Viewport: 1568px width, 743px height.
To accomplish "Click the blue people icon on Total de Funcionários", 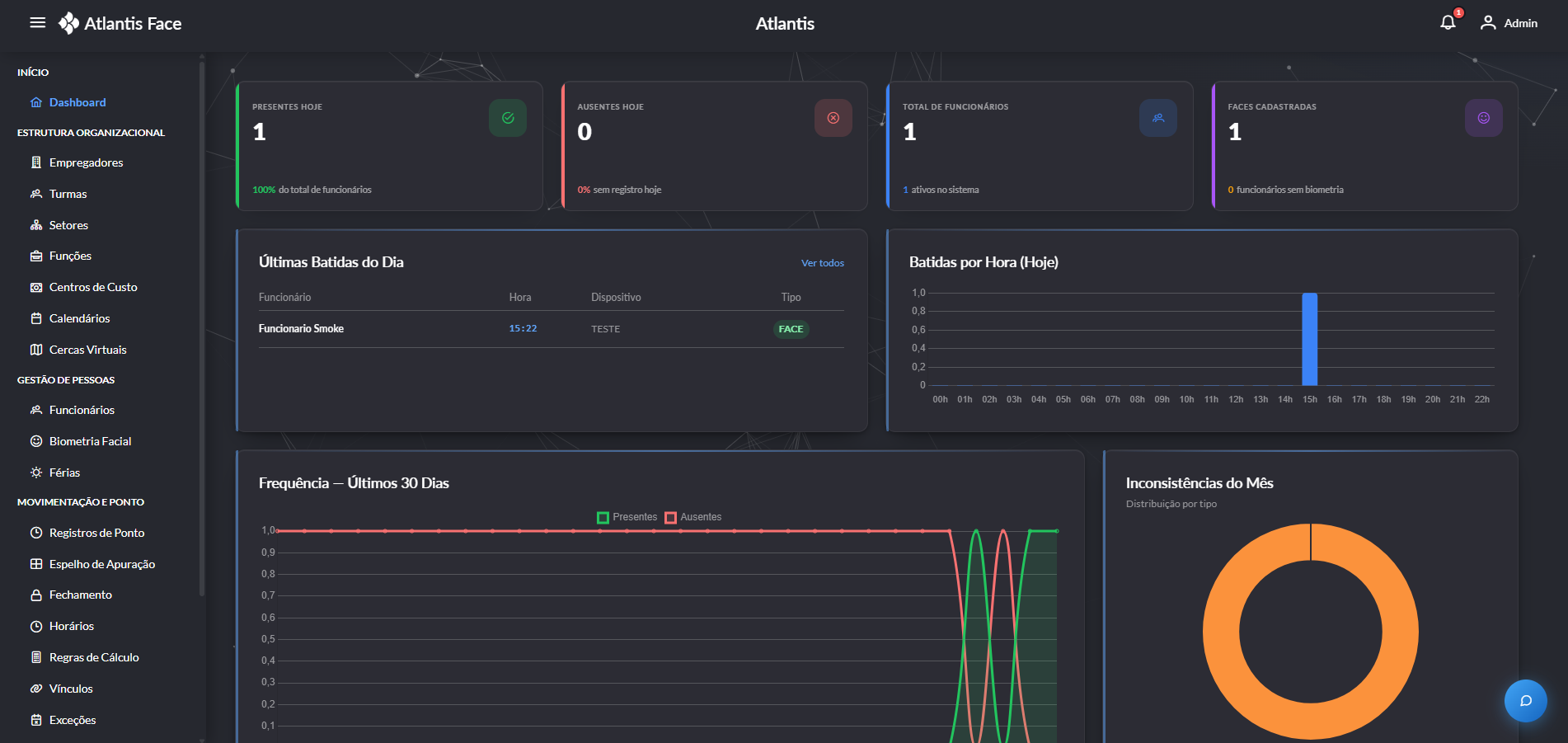I will point(1158,118).
